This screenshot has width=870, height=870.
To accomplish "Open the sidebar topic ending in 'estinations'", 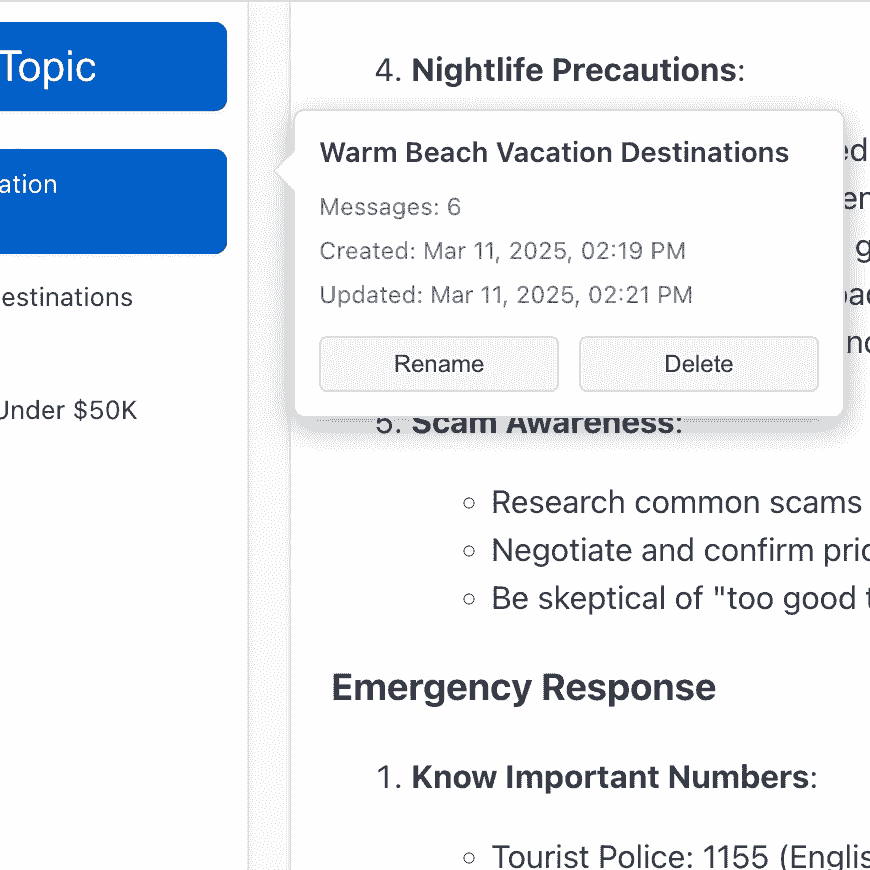I will pos(68,297).
